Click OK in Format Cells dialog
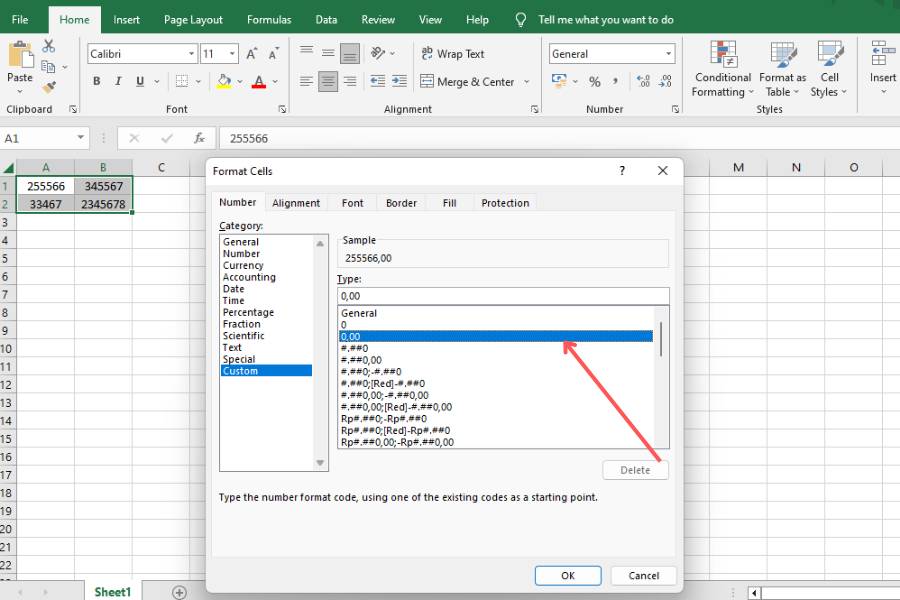Viewport: 900px width, 600px height. (x=568, y=575)
